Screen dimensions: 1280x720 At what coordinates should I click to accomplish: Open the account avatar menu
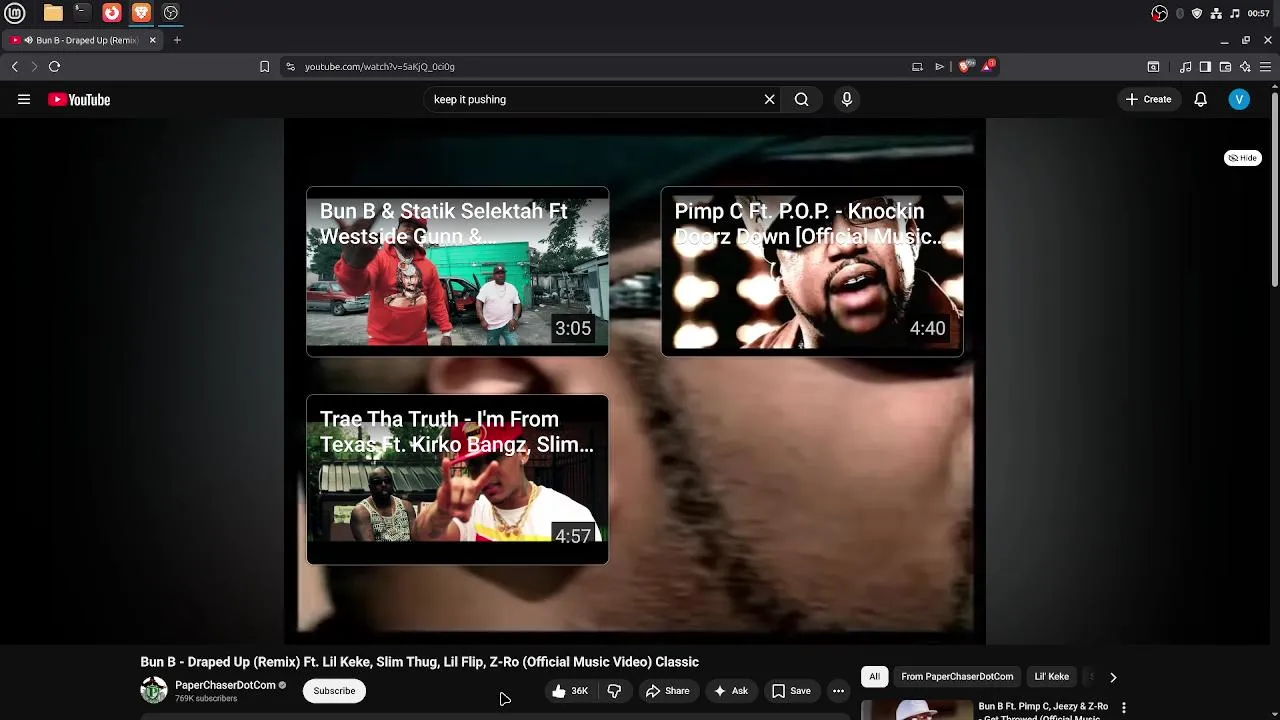coord(1239,99)
